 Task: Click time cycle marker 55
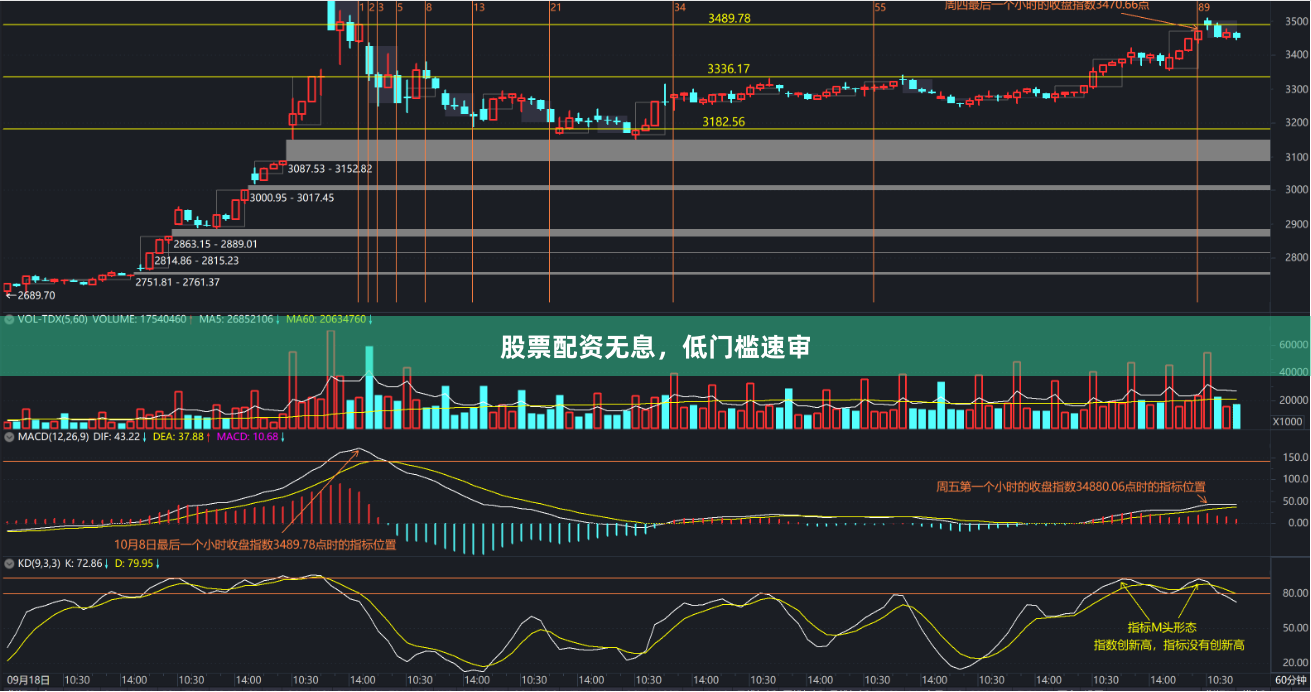880,7
